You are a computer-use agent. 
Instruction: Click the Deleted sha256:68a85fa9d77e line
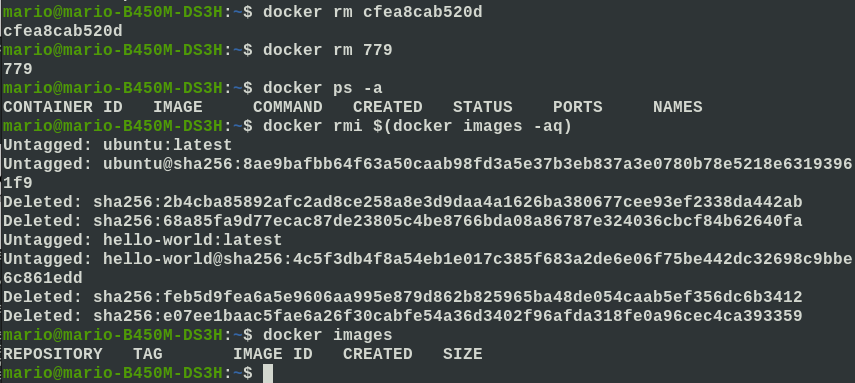402,222
